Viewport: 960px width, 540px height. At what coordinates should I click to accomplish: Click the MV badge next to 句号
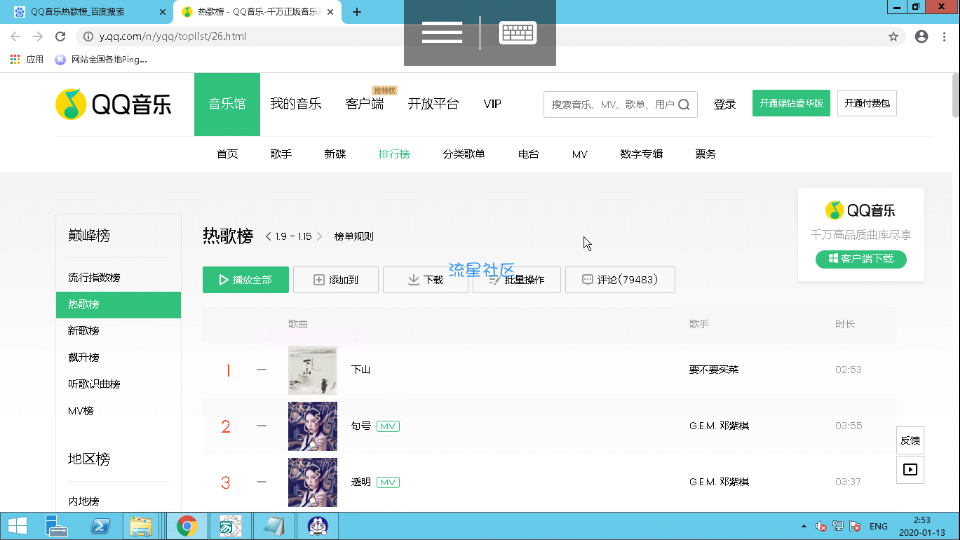(x=388, y=426)
